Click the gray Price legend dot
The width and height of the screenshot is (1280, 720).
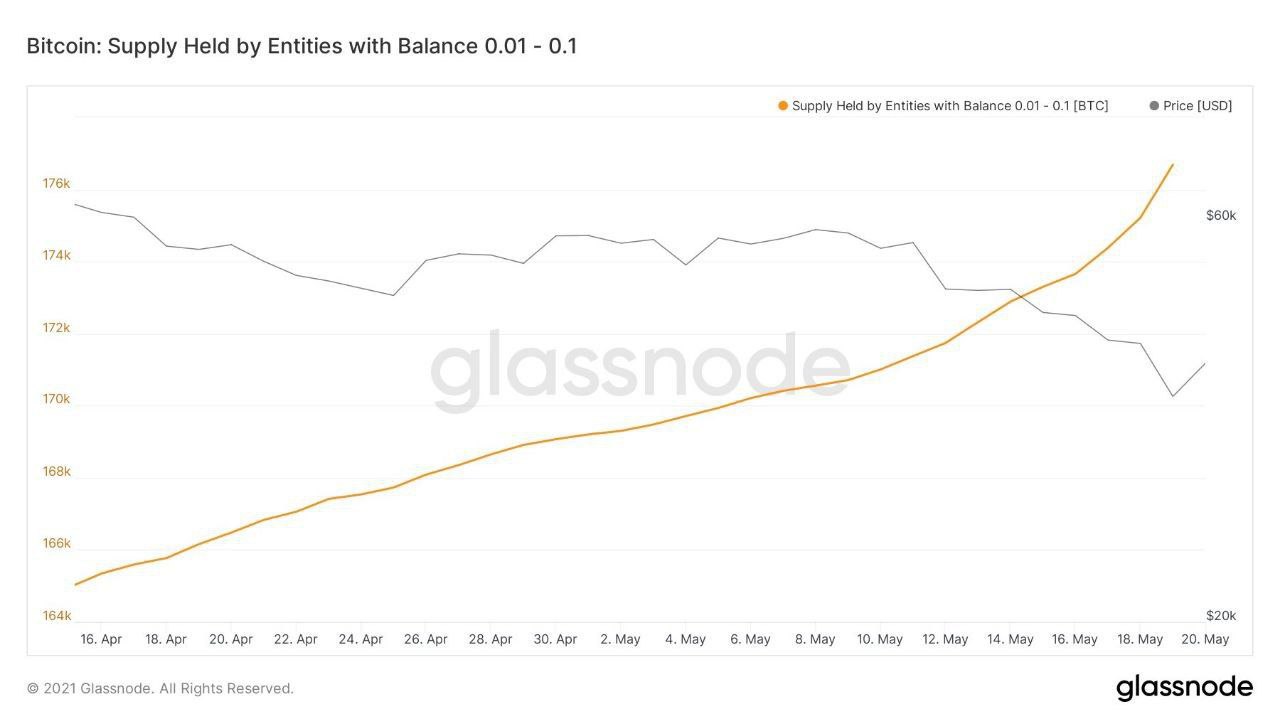point(1154,106)
